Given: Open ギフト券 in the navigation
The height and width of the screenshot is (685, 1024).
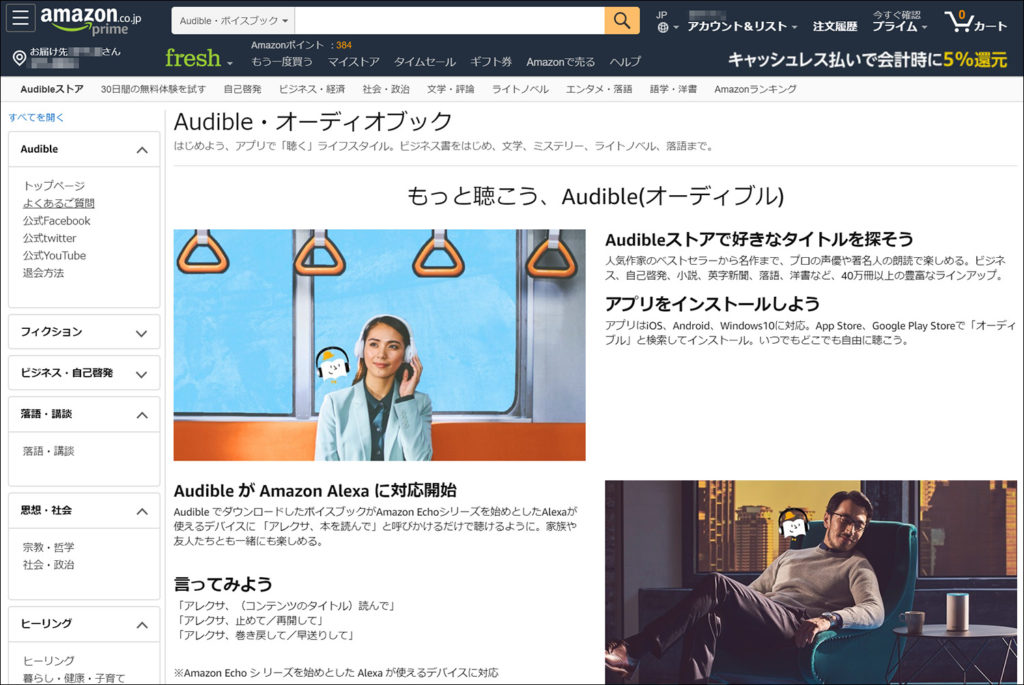Looking at the screenshot, I should coord(490,62).
